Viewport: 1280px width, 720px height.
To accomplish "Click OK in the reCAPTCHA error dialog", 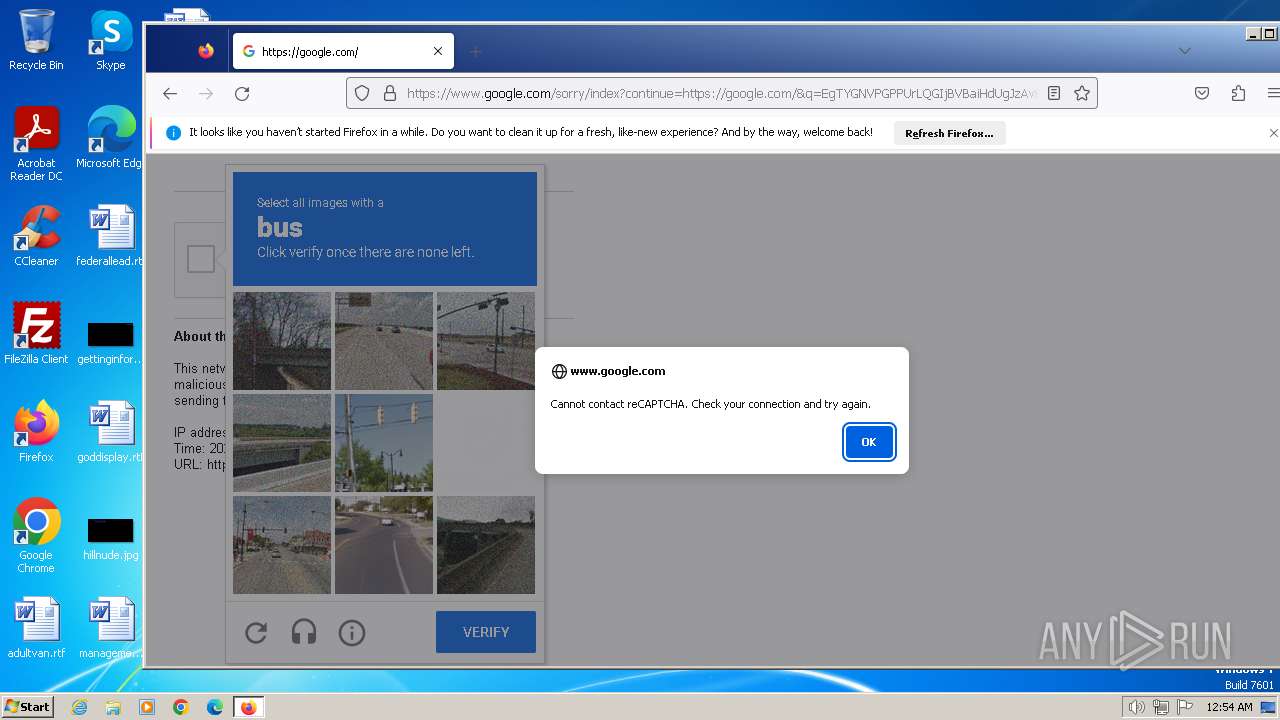I will 869,442.
